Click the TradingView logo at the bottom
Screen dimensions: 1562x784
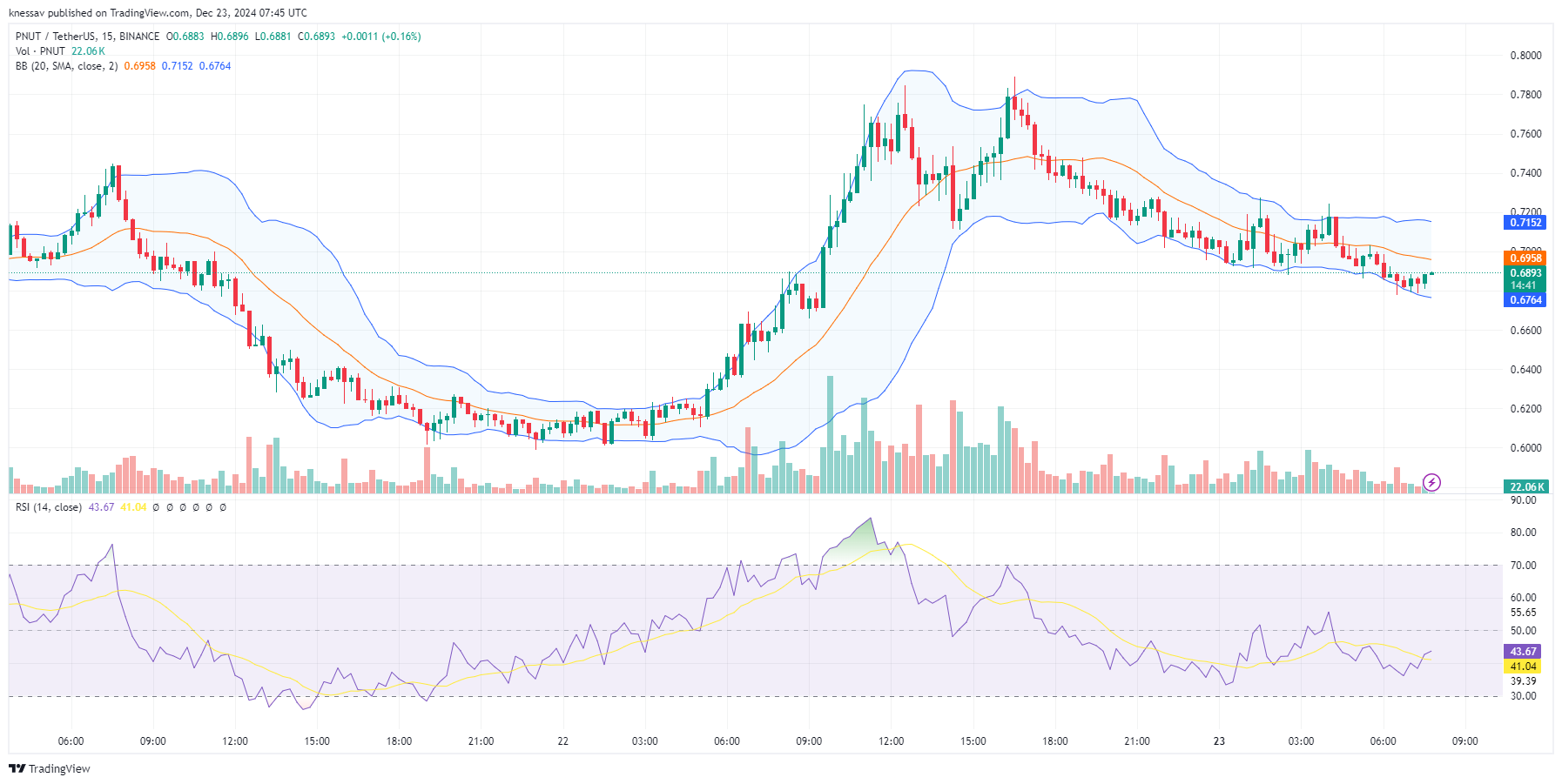click(x=50, y=768)
